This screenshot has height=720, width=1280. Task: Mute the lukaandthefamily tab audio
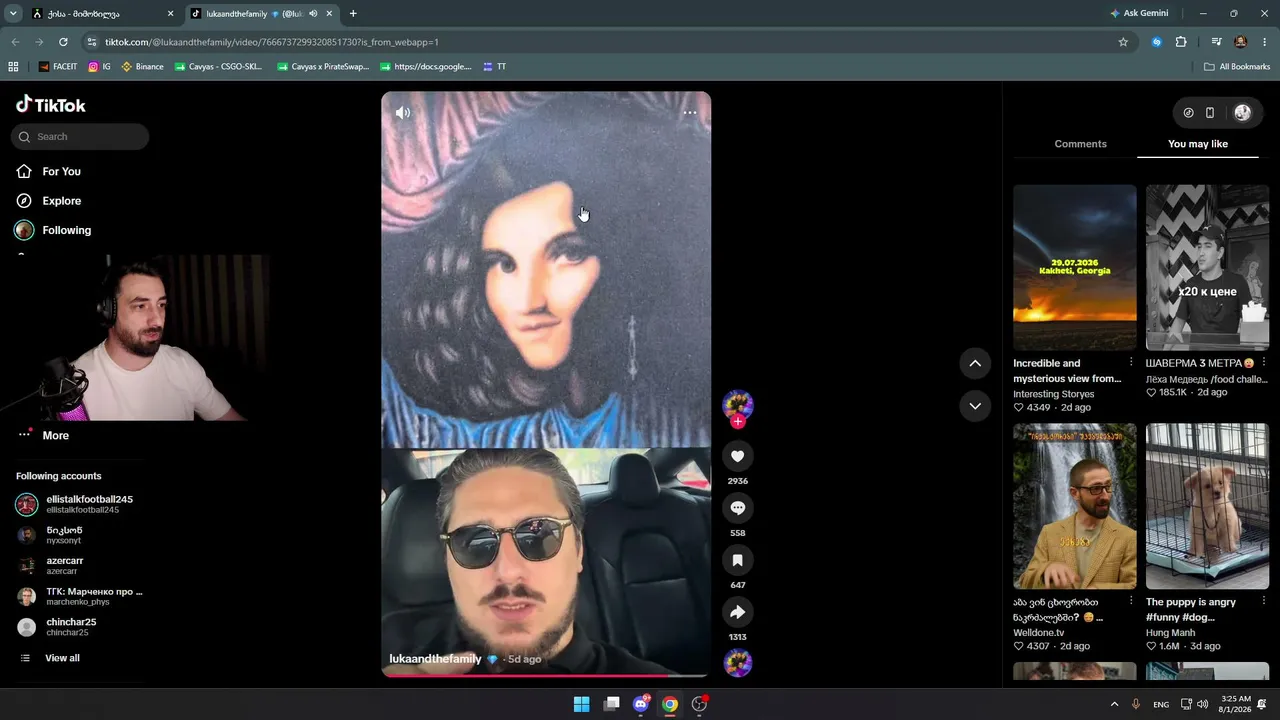pyautogui.click(x=313, y=14)
